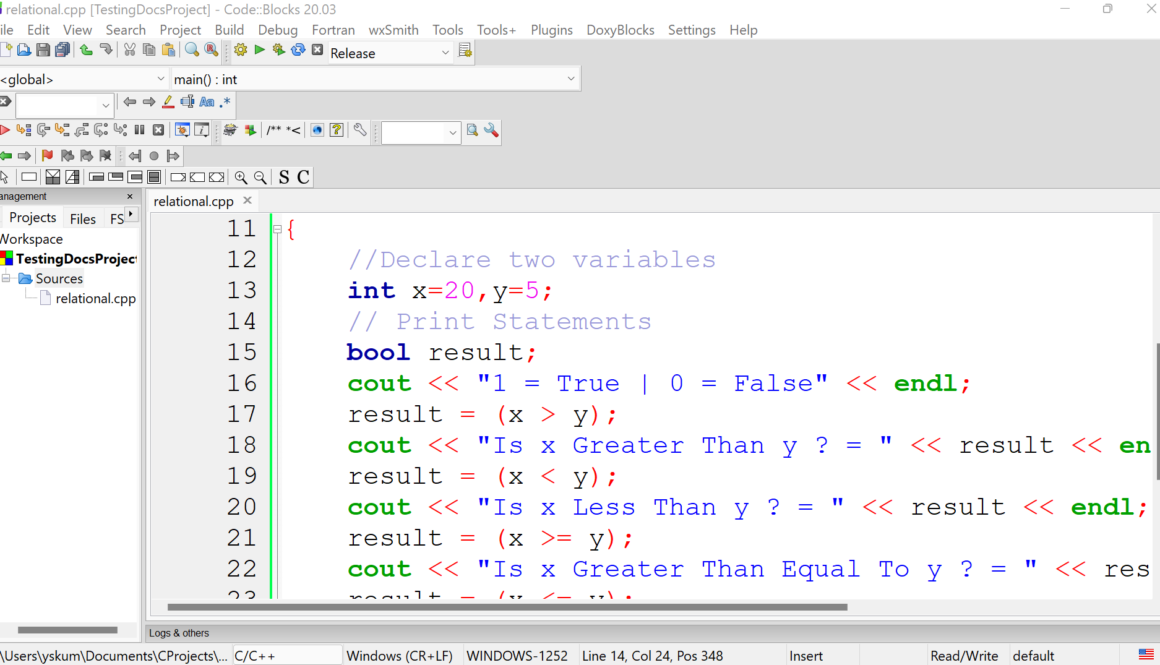The height and width of the screenshot is (665, 1160).
Task: Open the wxSmith menu
Action: [x=393, y=30]
